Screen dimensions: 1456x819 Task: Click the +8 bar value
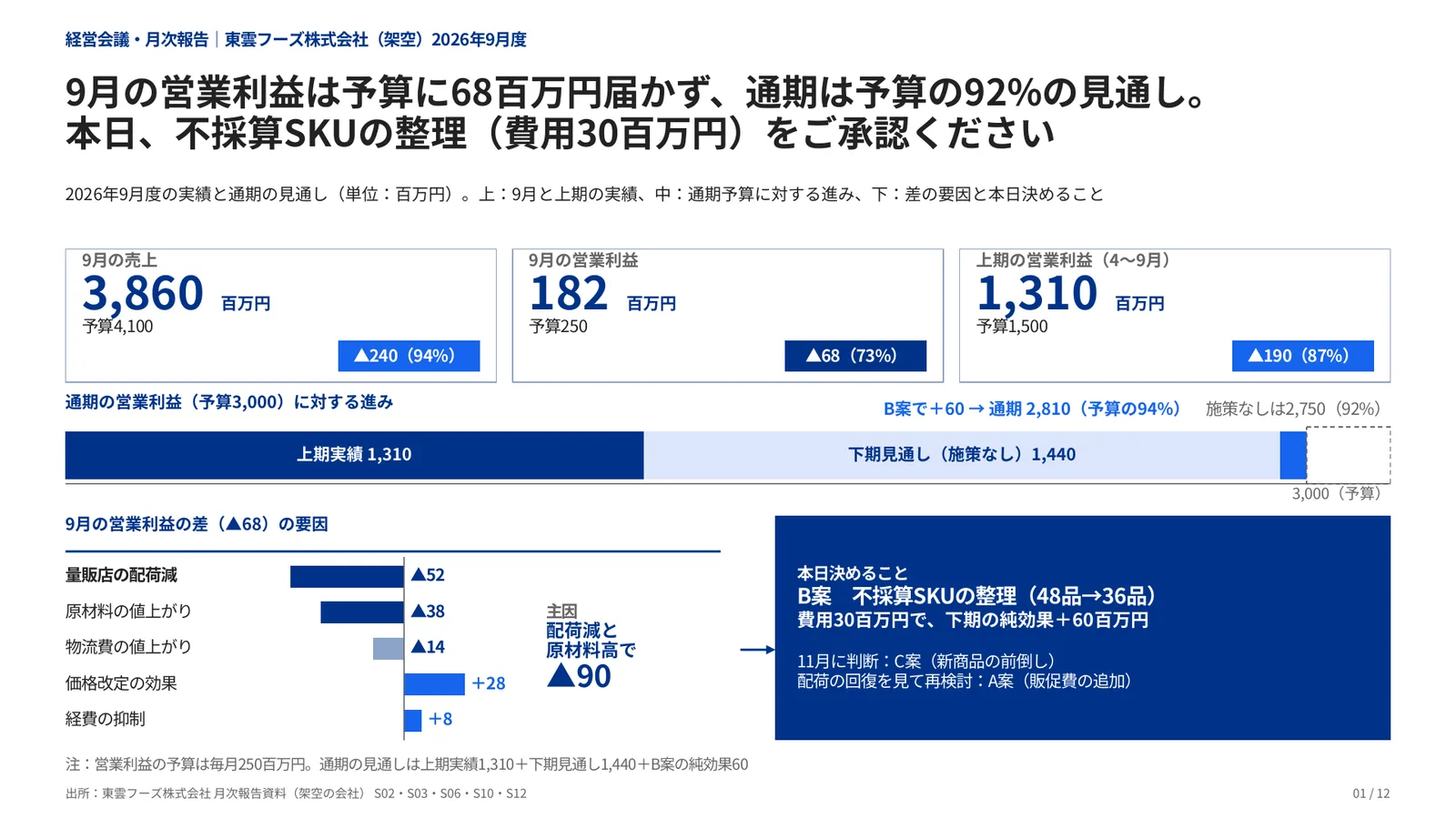tap(440, 719)
